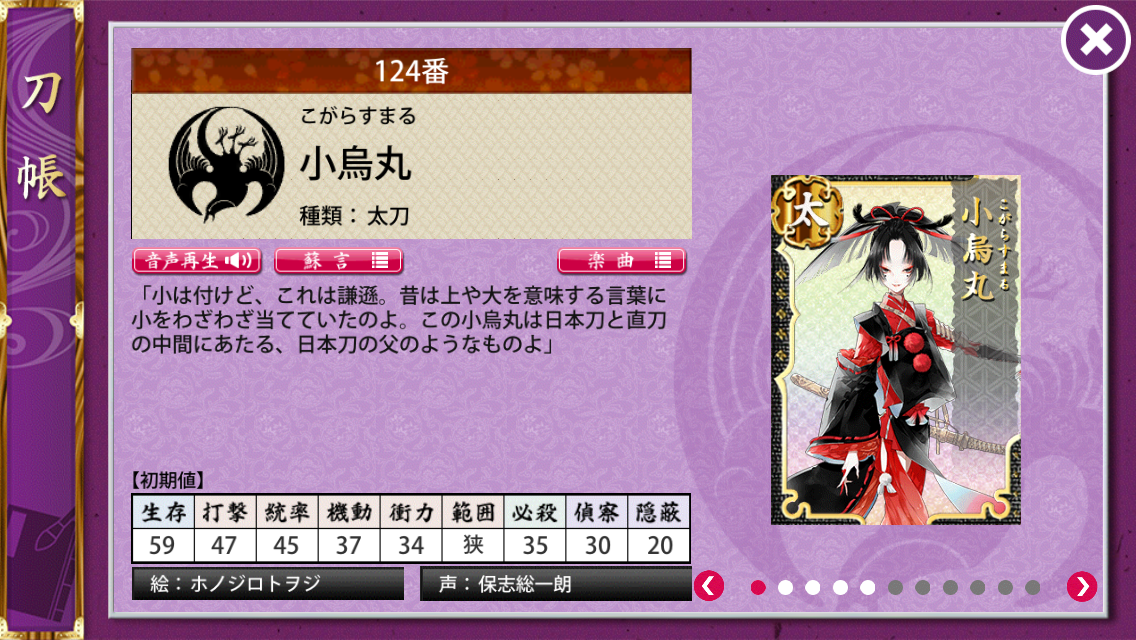This screenshot has width=1136, height=640.
Task: Click the 小烏丸 character card artwork
Action: pos(895,349)
